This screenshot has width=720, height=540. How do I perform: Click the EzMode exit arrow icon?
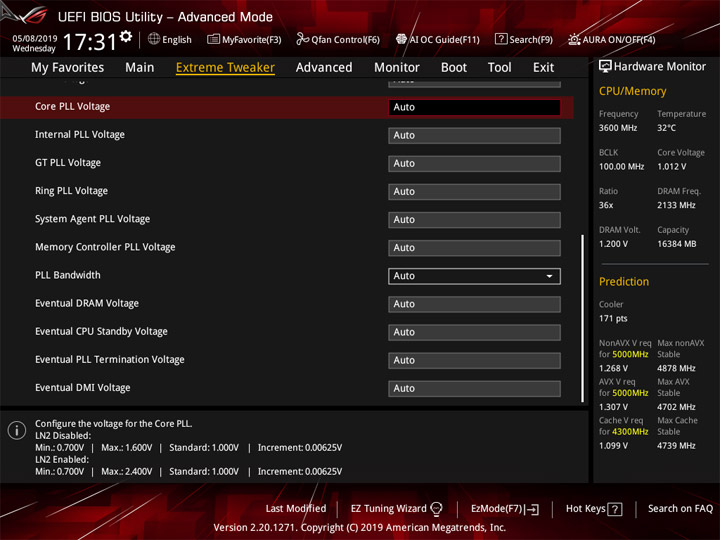point(533,509)
